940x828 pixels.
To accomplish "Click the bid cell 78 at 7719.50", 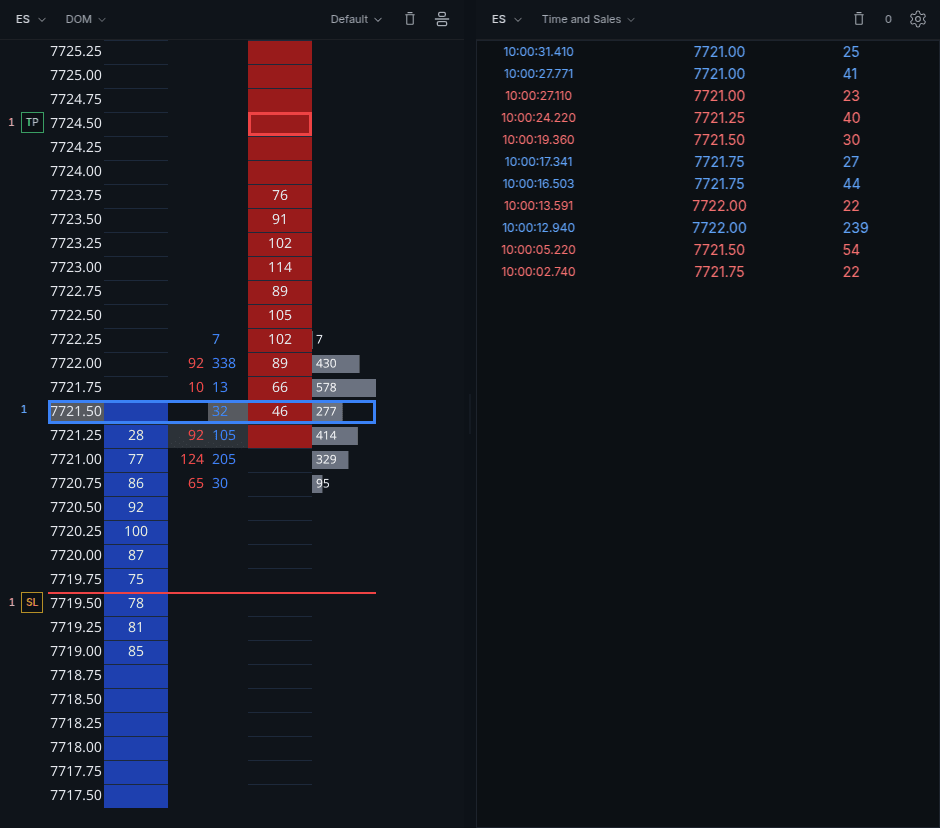I will (x=136, y=603).
